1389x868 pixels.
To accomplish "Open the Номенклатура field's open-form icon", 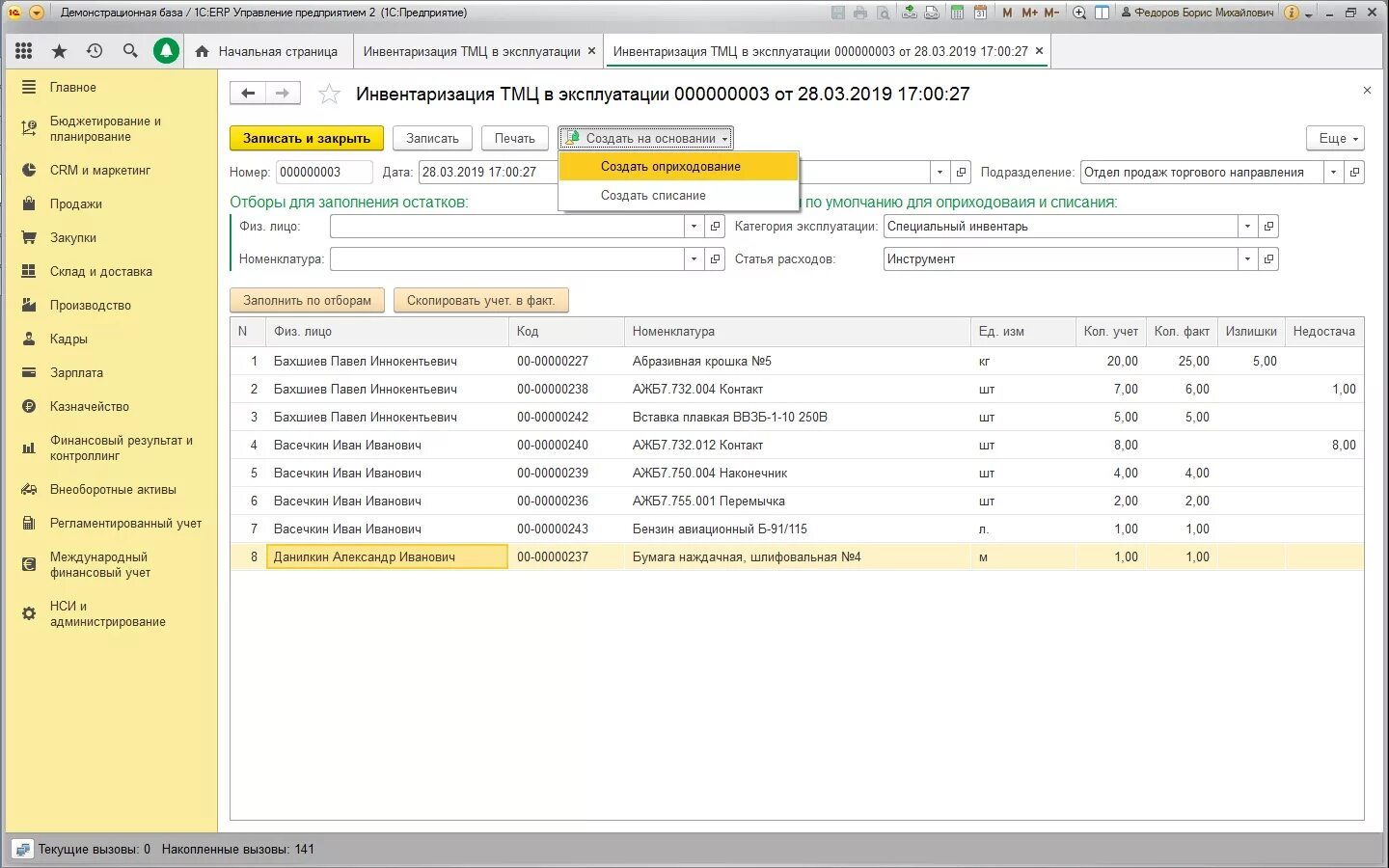I will click(715, 258).
